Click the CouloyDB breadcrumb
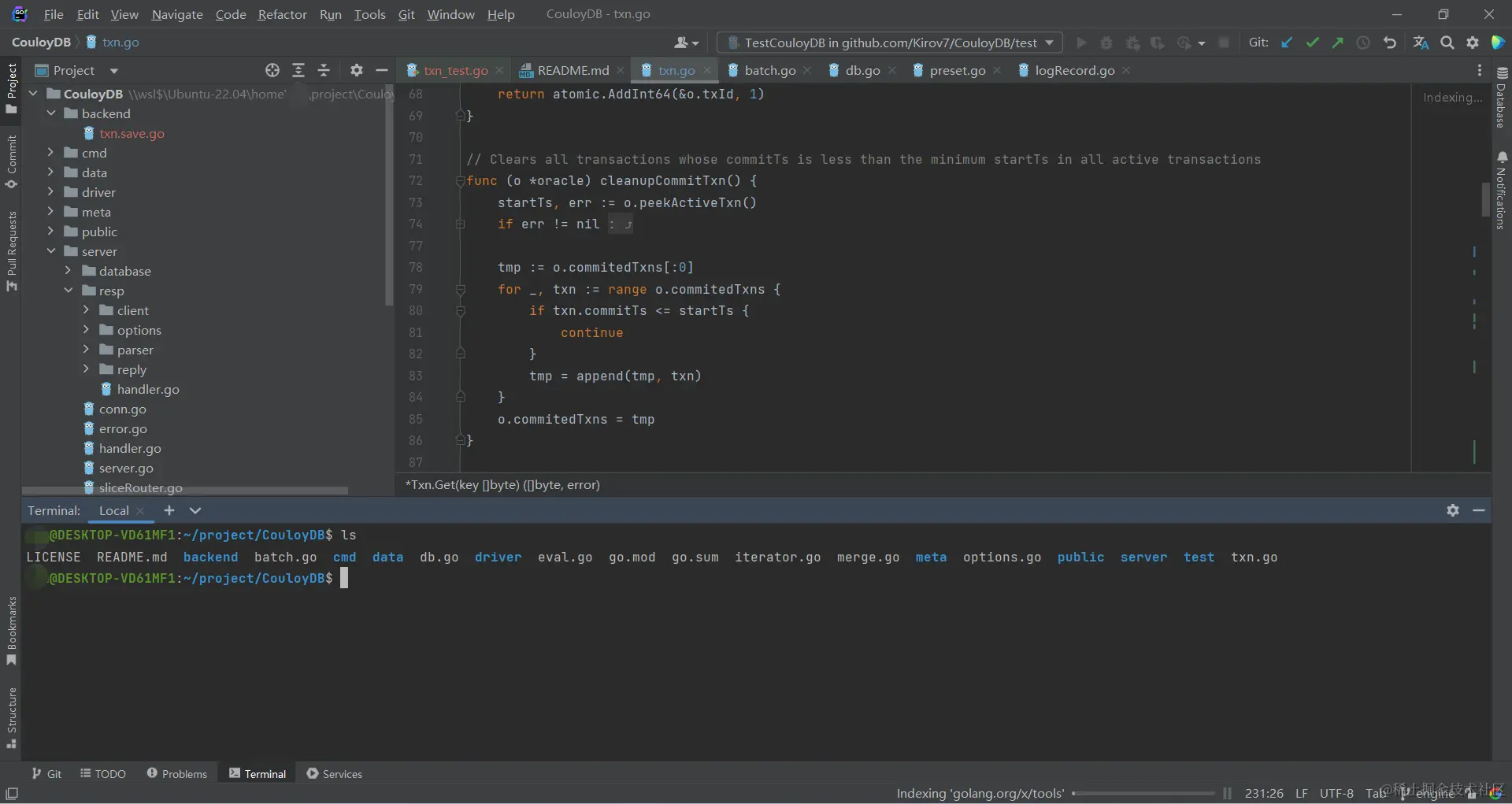The height and width of the screenshot is (804, 1512). (41, 43)
